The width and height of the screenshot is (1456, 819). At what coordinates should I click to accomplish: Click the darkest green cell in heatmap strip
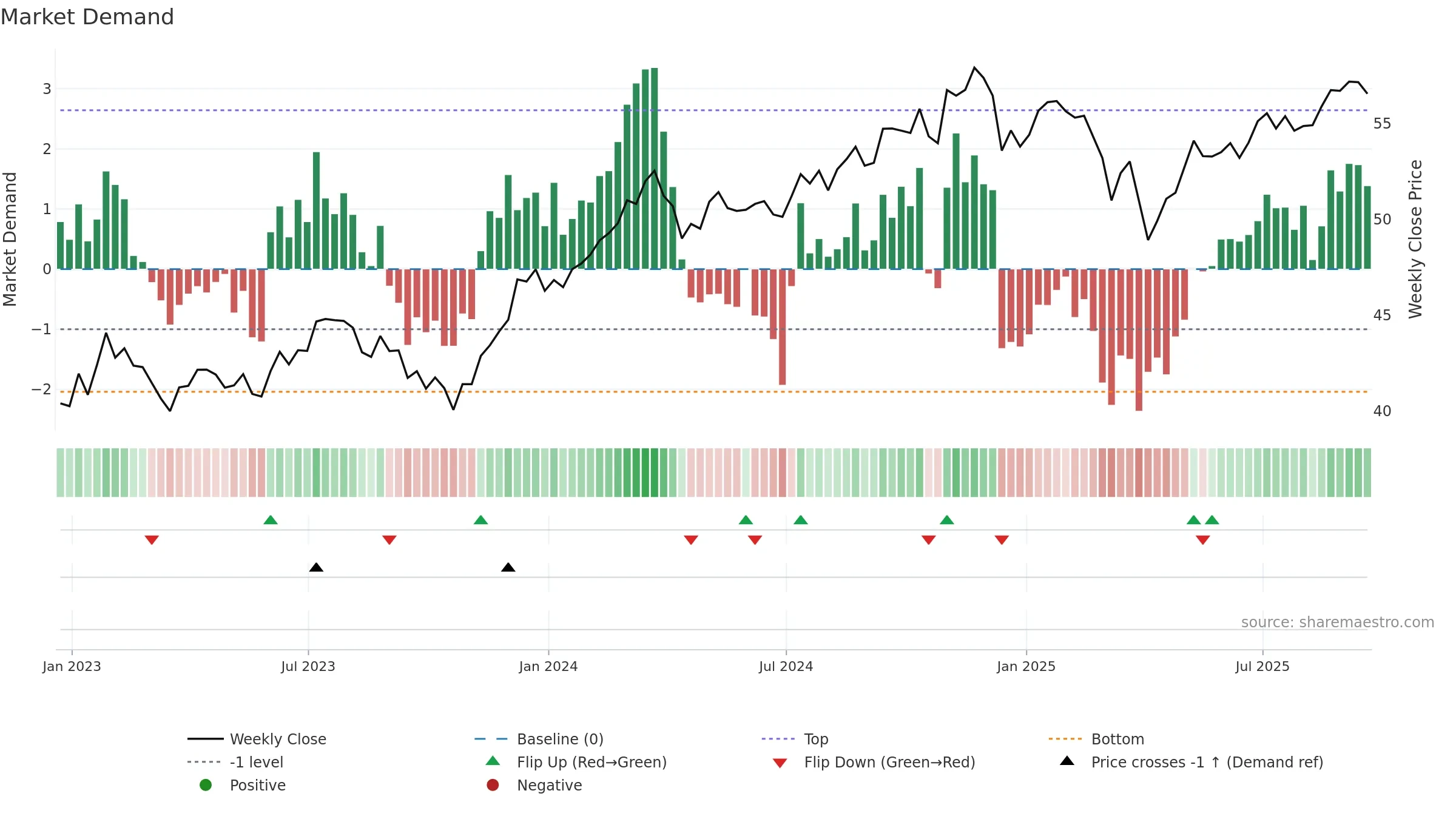(655, 473)
